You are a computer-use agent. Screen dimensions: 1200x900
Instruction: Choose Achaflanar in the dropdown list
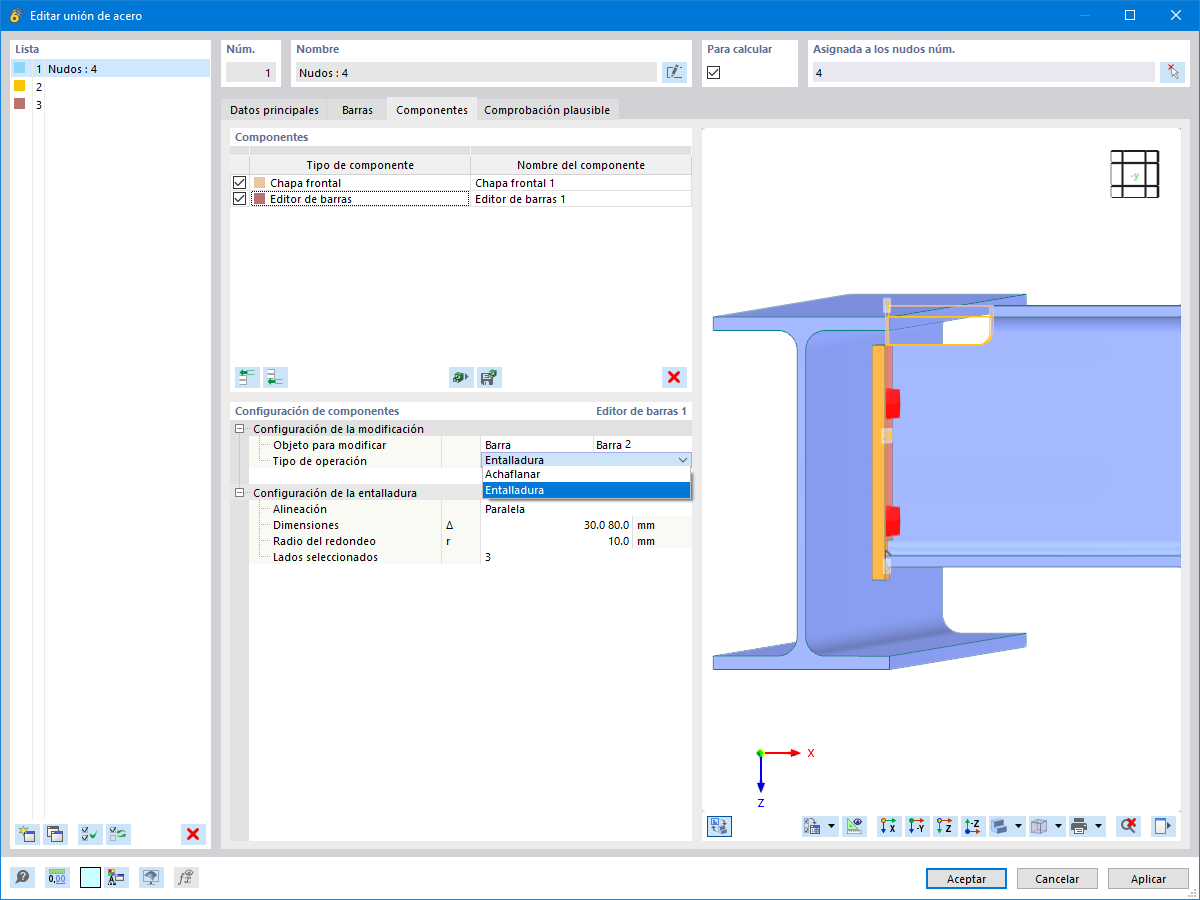pyautogui.click(x=586, y=474)
